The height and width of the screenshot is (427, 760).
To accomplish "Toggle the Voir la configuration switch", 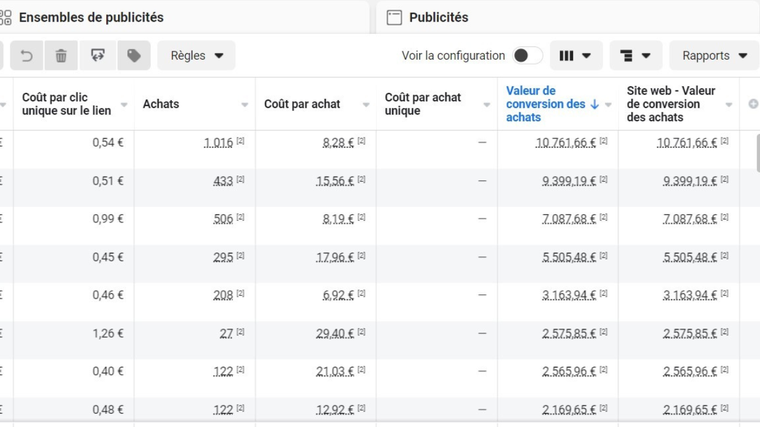I will 527,56.
